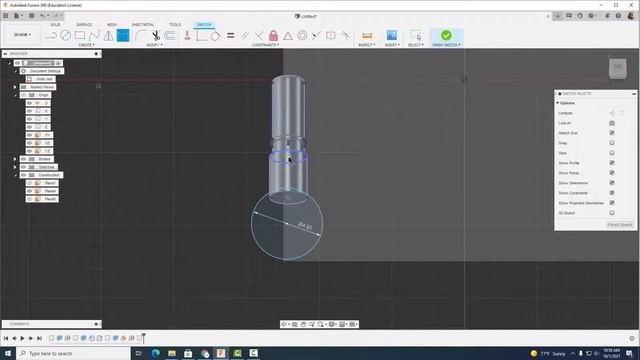Screen dimensions: 640x360
Task: Open Windows Start menu
Action: 8,353
